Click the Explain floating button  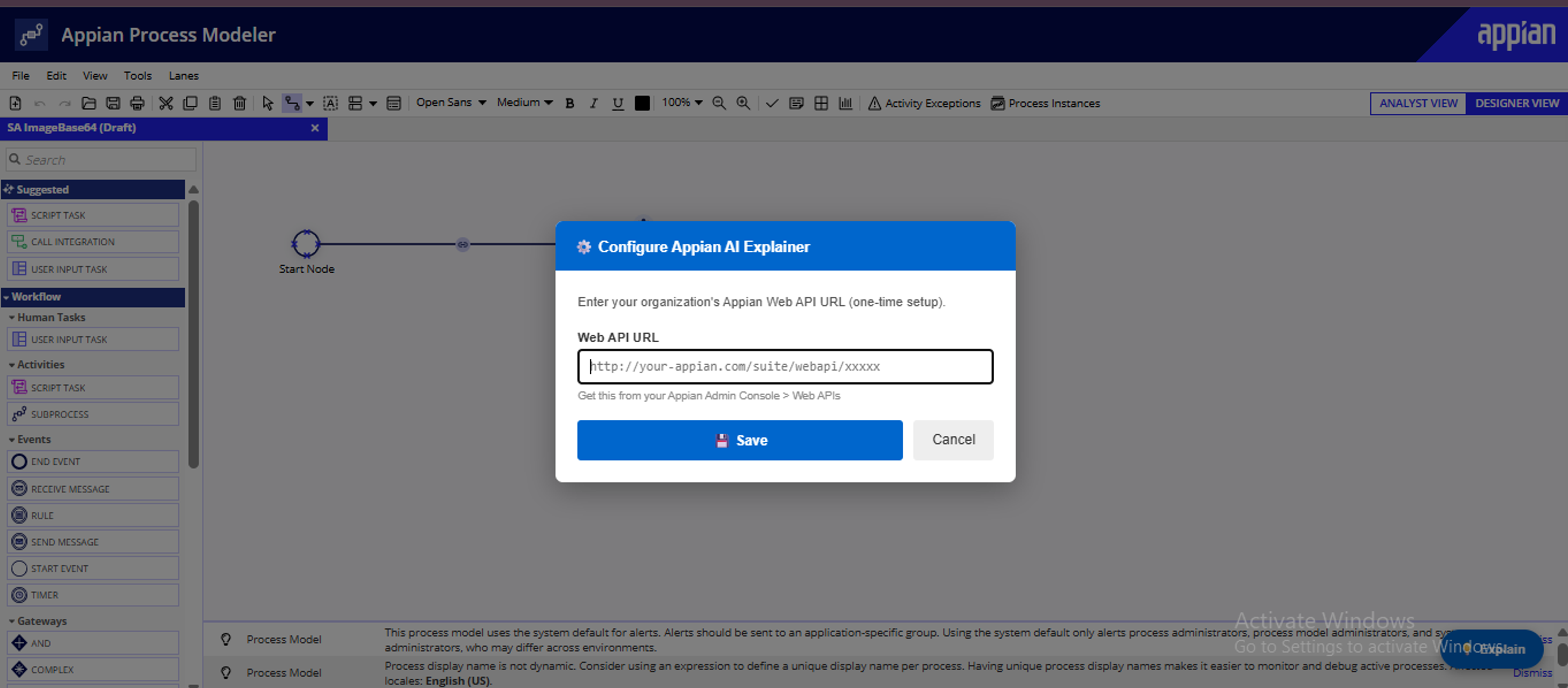(1492, 649)
